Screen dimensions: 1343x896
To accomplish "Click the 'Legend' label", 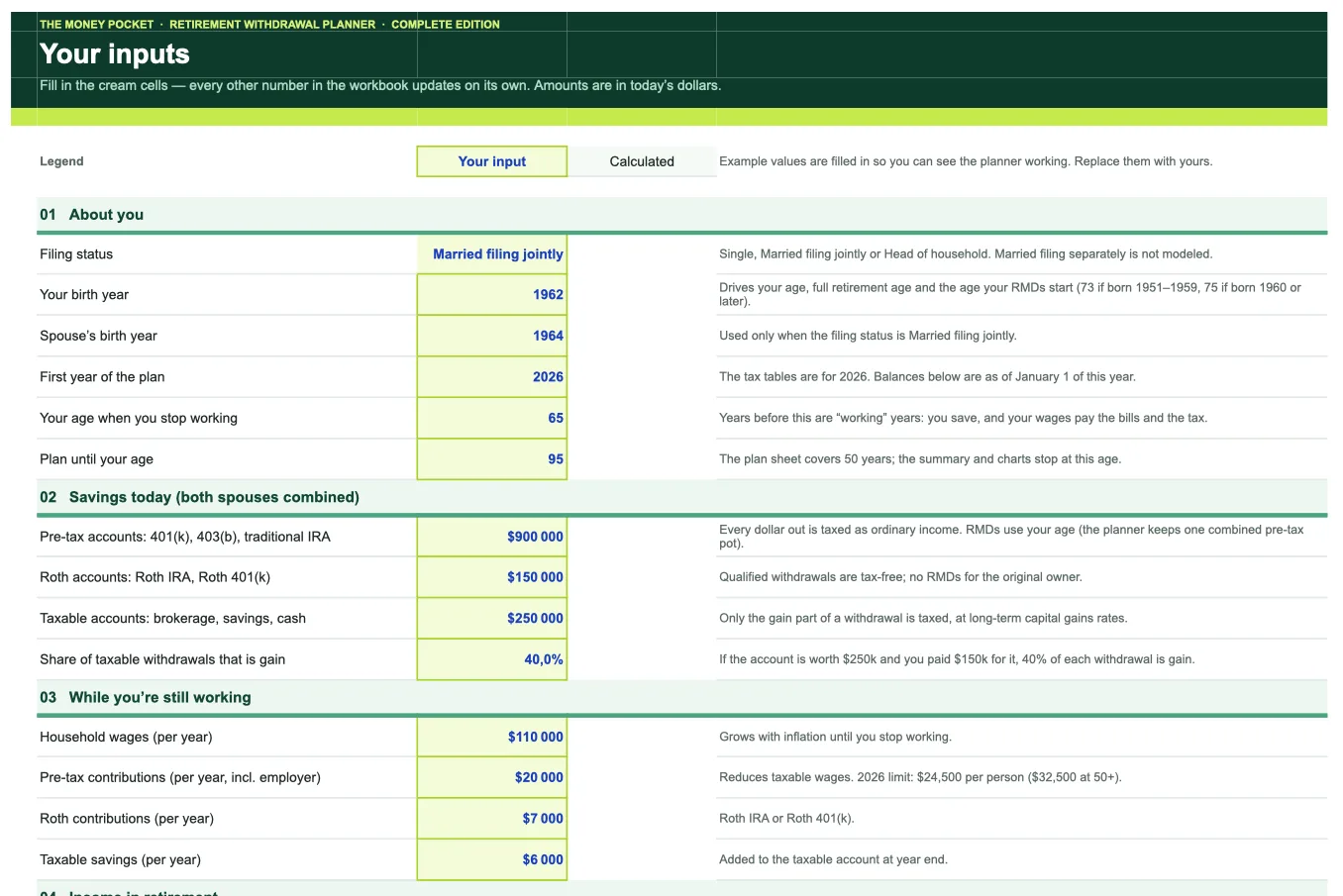I will pyautogui.click(x=61, y=161).
